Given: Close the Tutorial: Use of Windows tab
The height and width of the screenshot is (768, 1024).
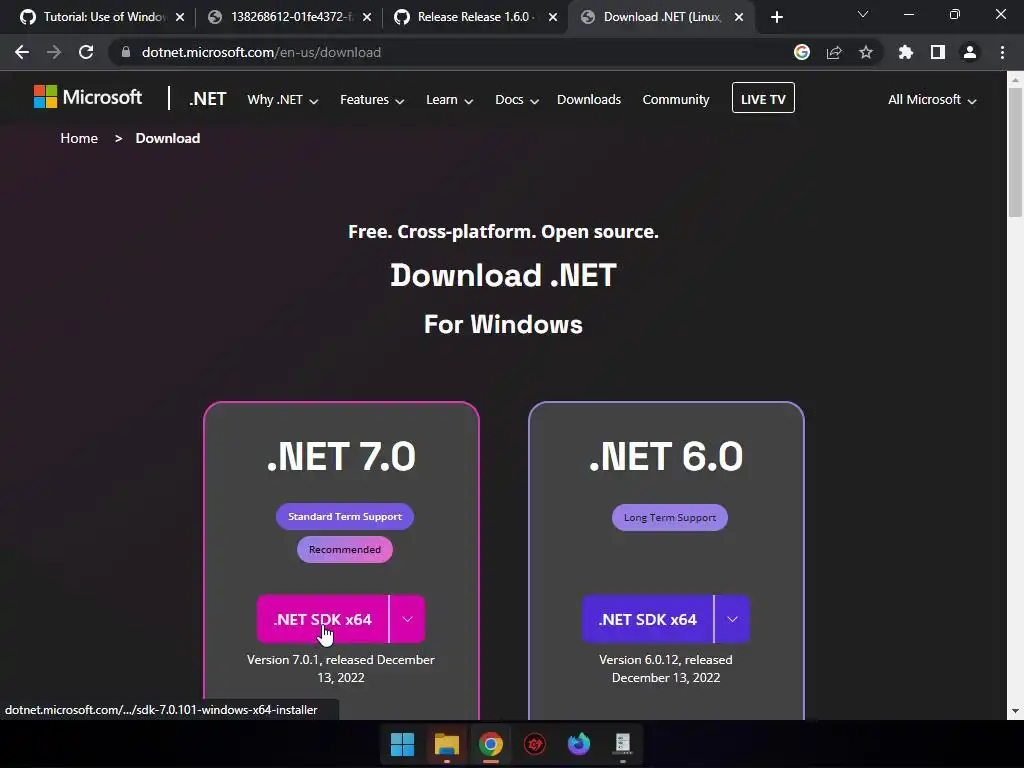Looking at the screenshot, I should coord(180,17).
